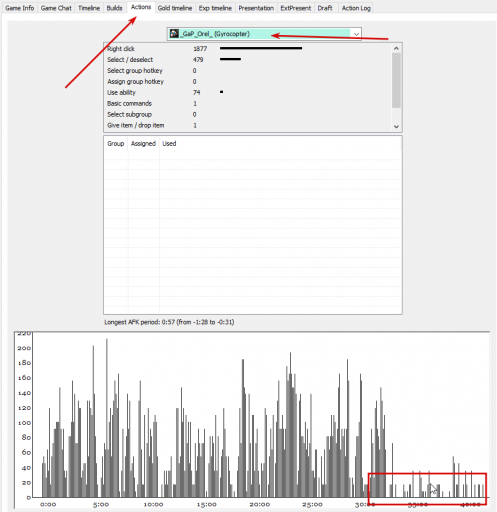Open the Timeline tab
The height and width of the screenshot is (512, 497).
(89, 8)
